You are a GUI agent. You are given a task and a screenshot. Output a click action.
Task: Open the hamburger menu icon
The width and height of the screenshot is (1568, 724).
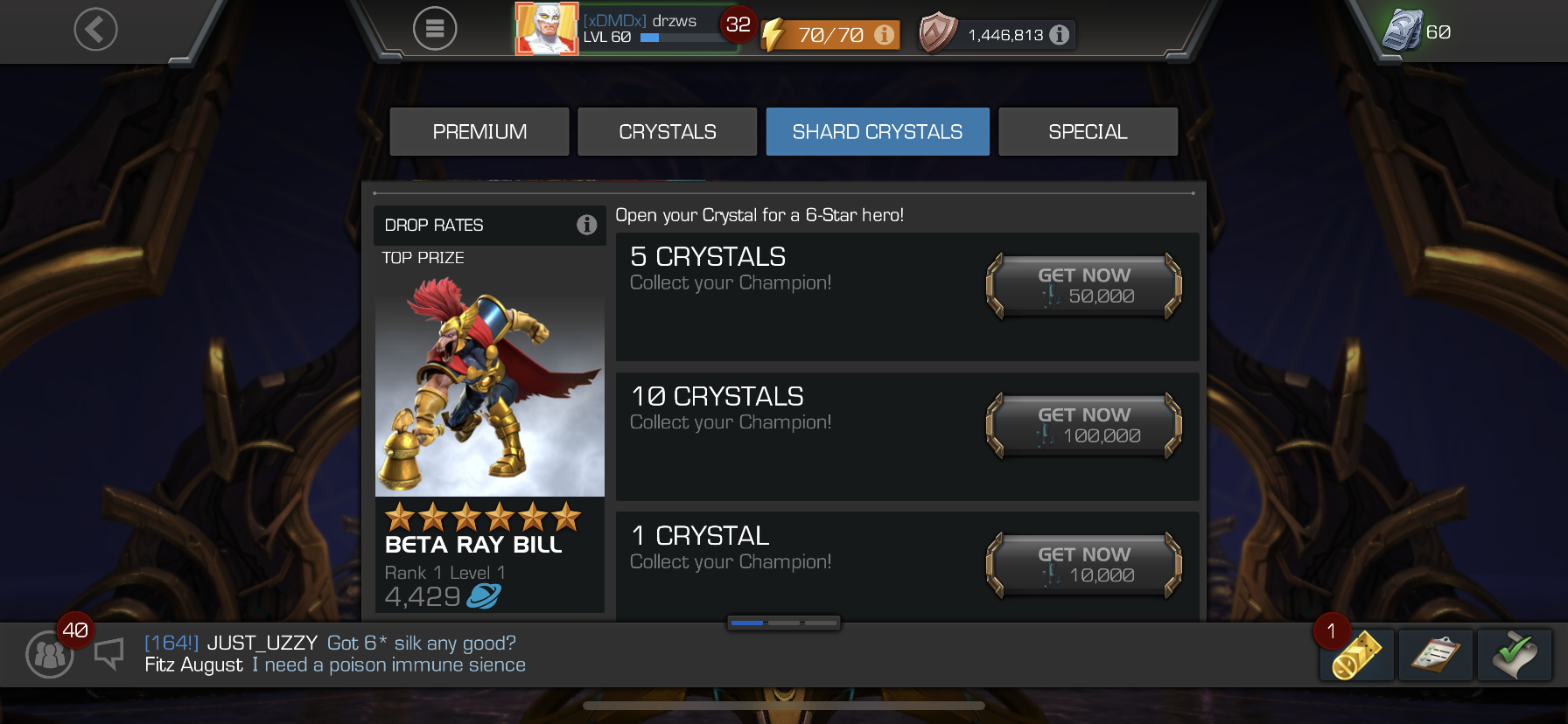pyautogui.click(x=435, y=29)
